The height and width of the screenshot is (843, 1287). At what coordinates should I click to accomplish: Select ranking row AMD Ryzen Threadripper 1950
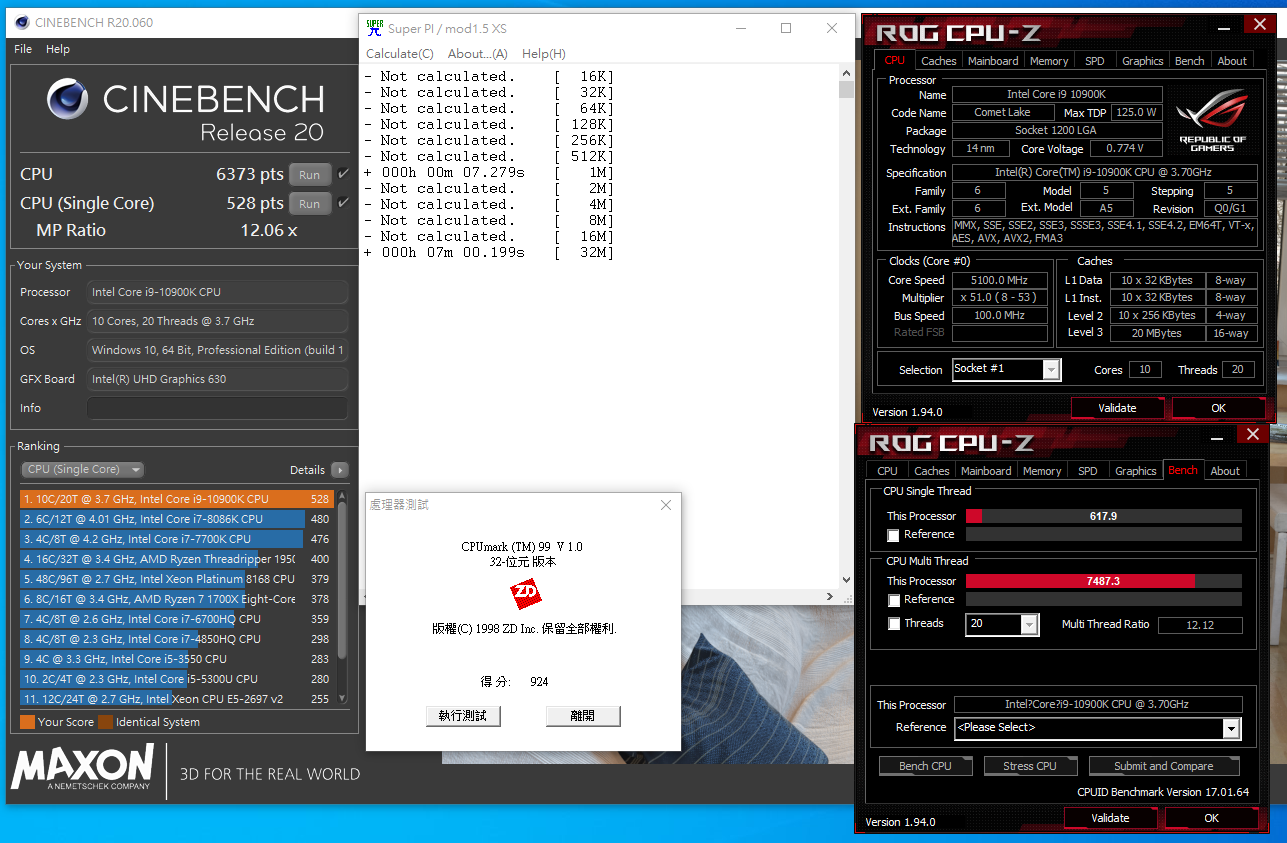click(176, 559)
